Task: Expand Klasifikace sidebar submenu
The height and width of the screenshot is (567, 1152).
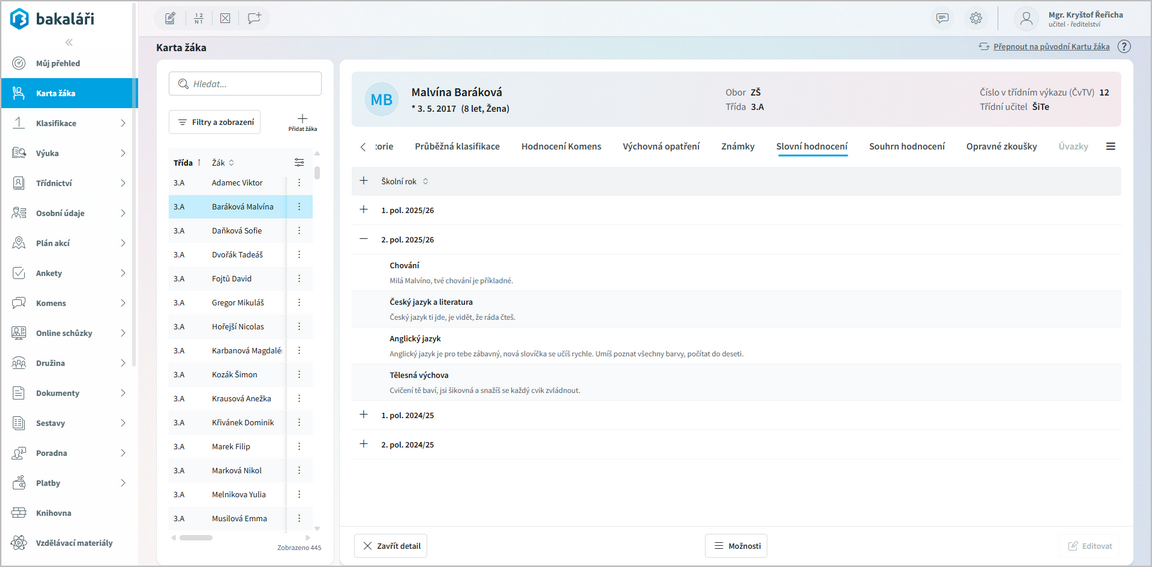Action: (x=123, y=124)
